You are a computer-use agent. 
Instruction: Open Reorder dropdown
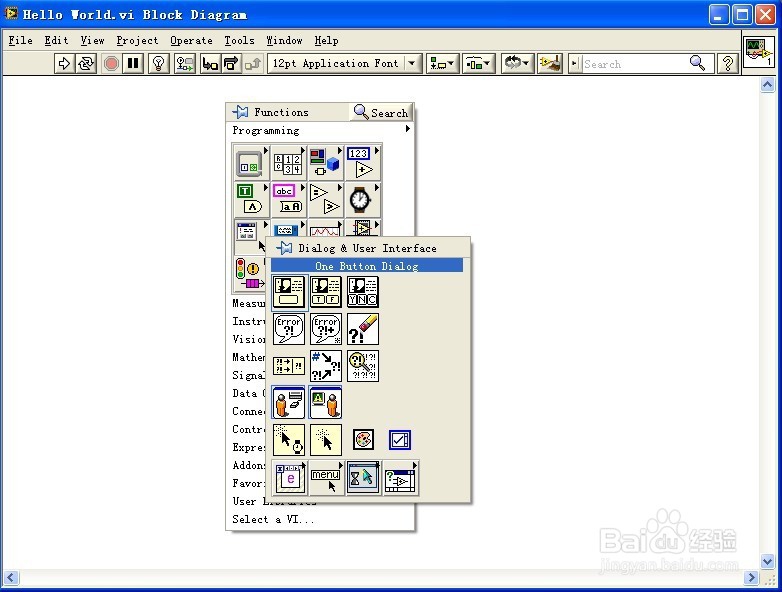click(x=517, y=63)
